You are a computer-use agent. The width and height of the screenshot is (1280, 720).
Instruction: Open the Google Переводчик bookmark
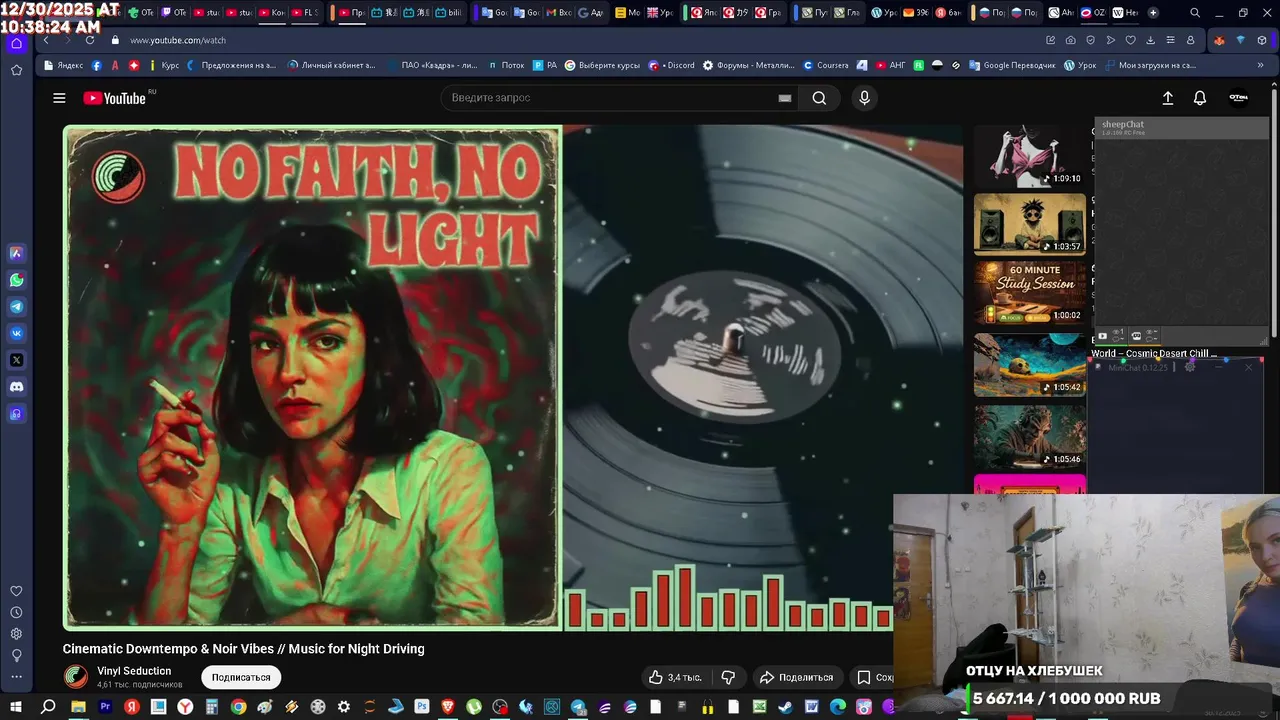(x=1011, y=65)
